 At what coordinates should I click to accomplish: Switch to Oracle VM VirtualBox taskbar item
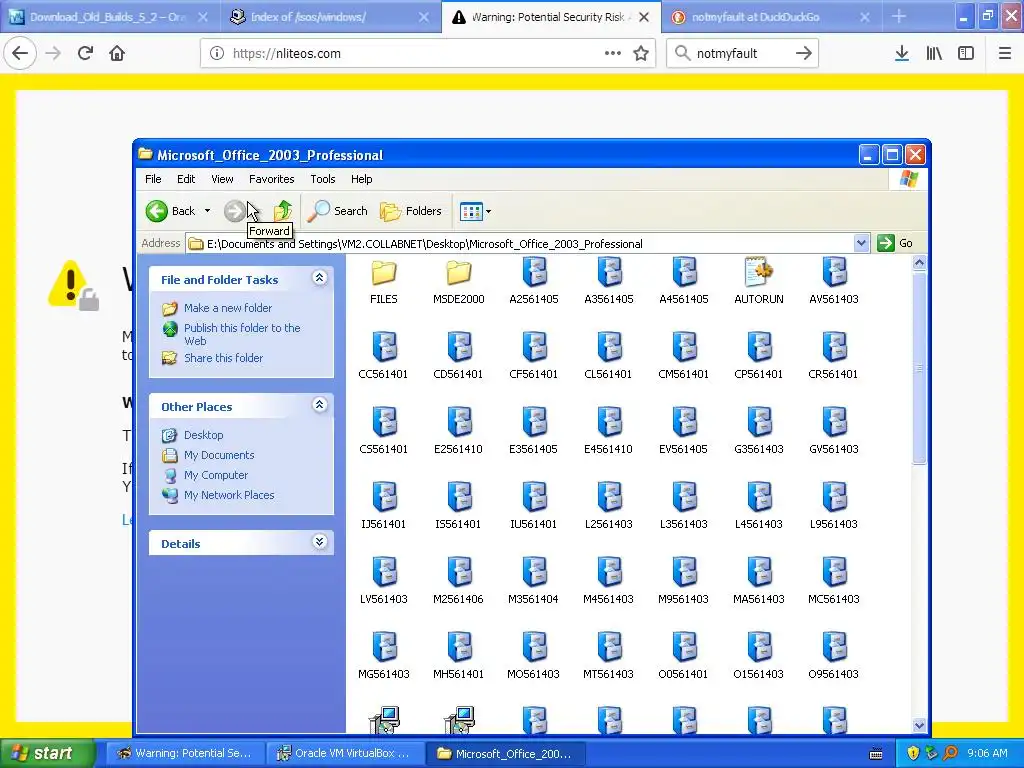[x=346, y=753]
